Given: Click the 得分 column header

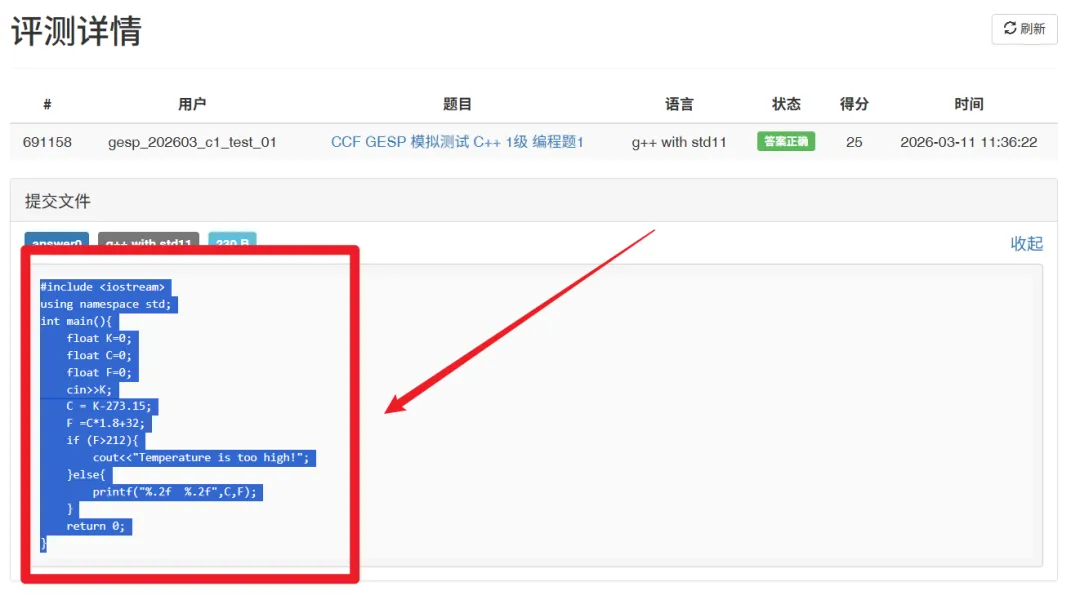Looking at the screenshot, I should point(854,104).
